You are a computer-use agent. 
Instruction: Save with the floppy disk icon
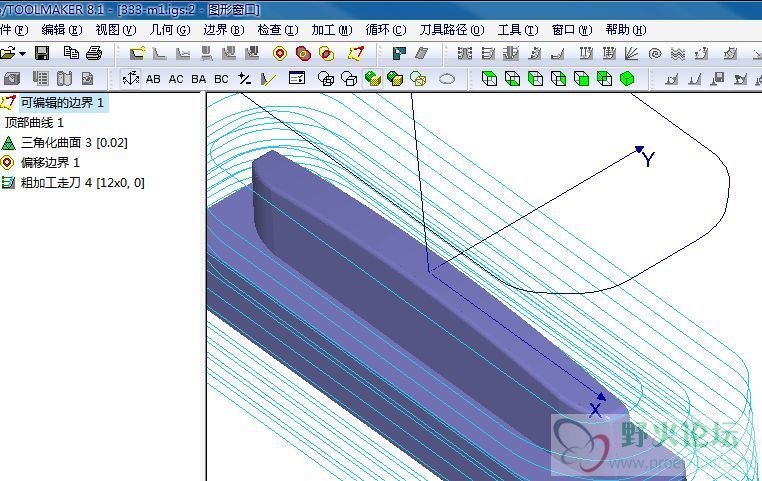pos(42,53)
